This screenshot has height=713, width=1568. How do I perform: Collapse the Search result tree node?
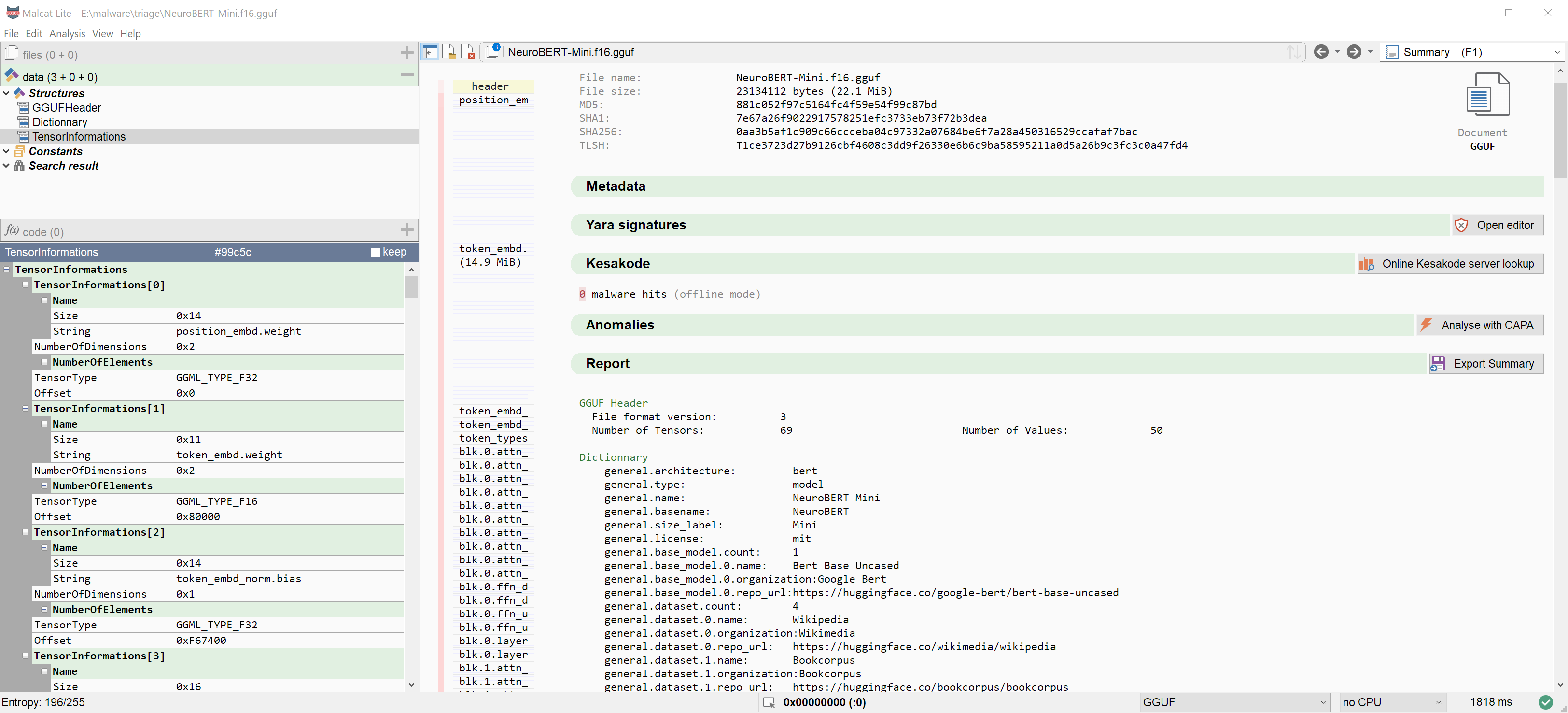[6, 166]
